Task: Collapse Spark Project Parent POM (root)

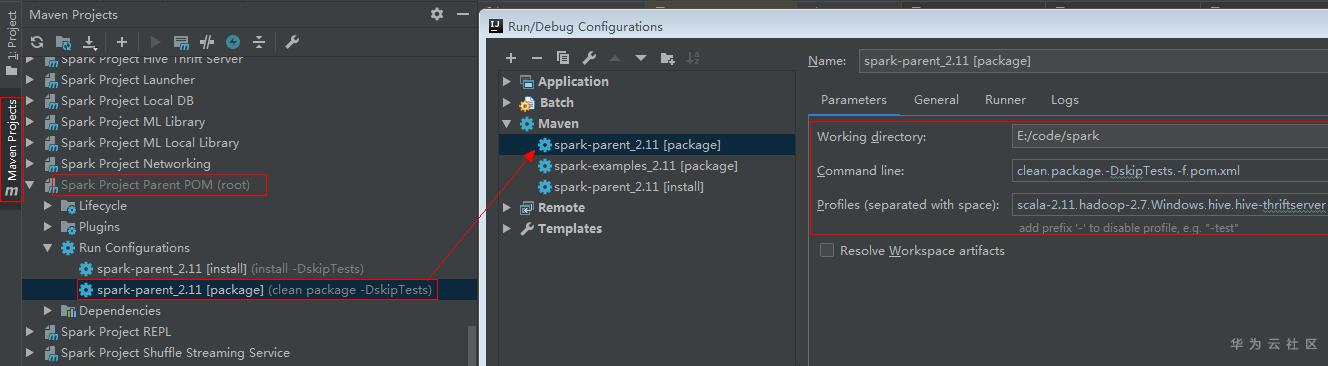Action: [30, 185]
